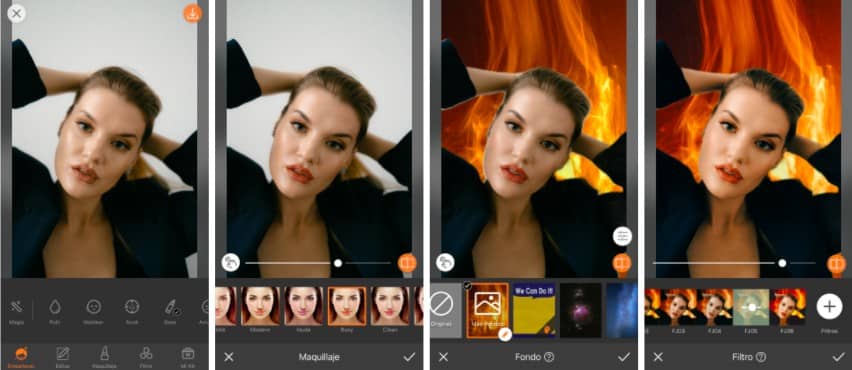Confirm Fondo changes with the checkmark
Screen dimensions: 852x370
pyautogui.click(x=624, y=357)
